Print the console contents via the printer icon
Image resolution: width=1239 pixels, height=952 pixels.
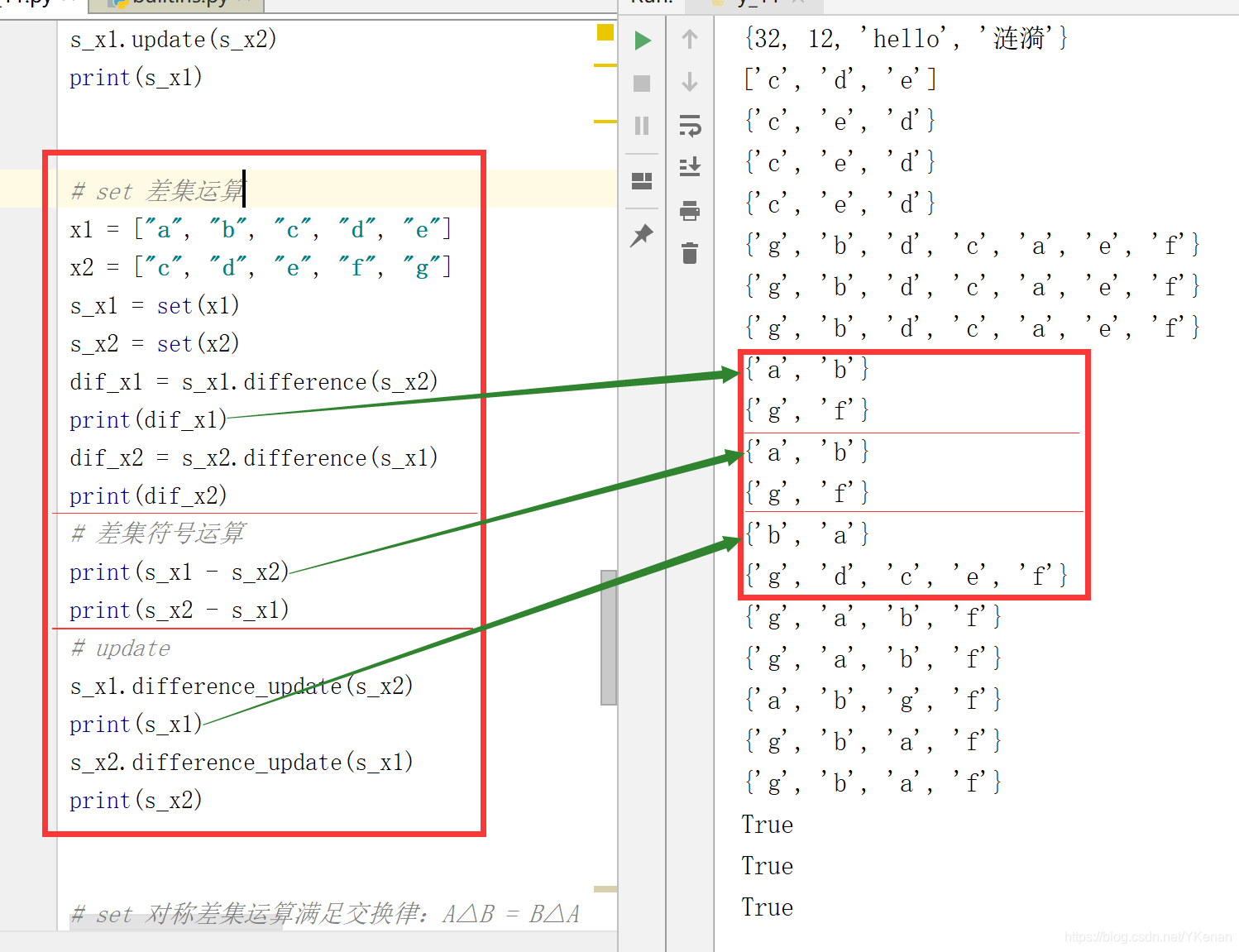pyautogui.click(x=691, y=210)
